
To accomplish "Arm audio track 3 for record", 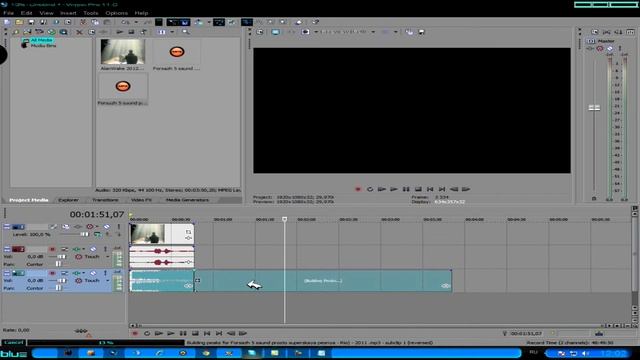I will 52,273.
